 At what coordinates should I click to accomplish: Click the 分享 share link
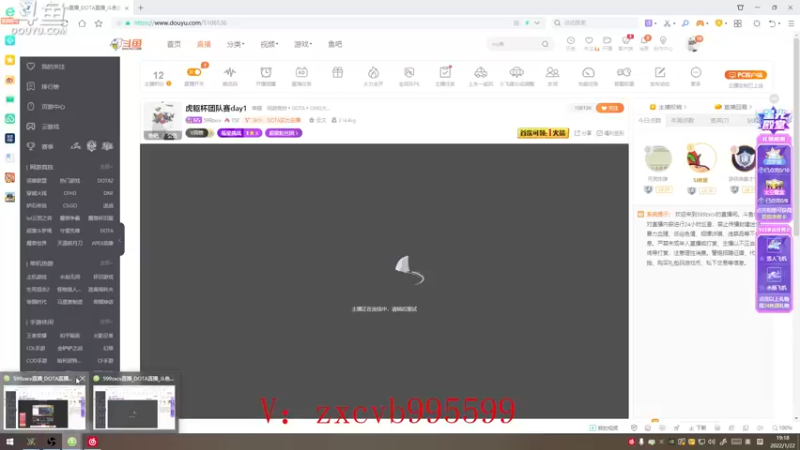583,133
